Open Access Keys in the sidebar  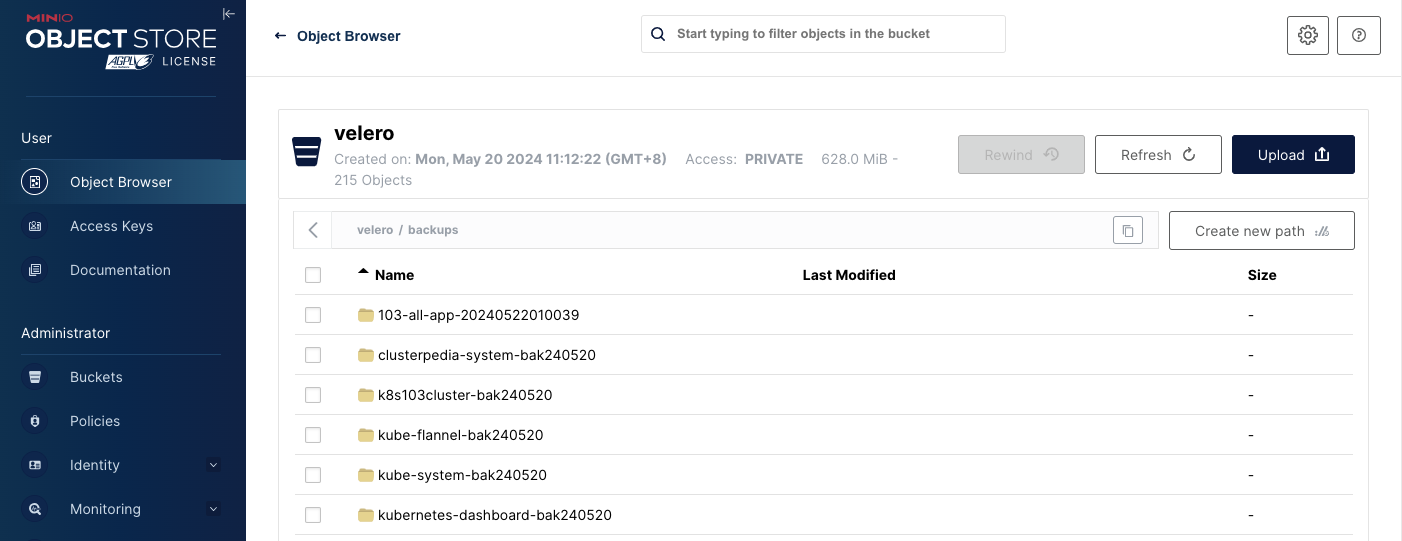tap(123, 226)
